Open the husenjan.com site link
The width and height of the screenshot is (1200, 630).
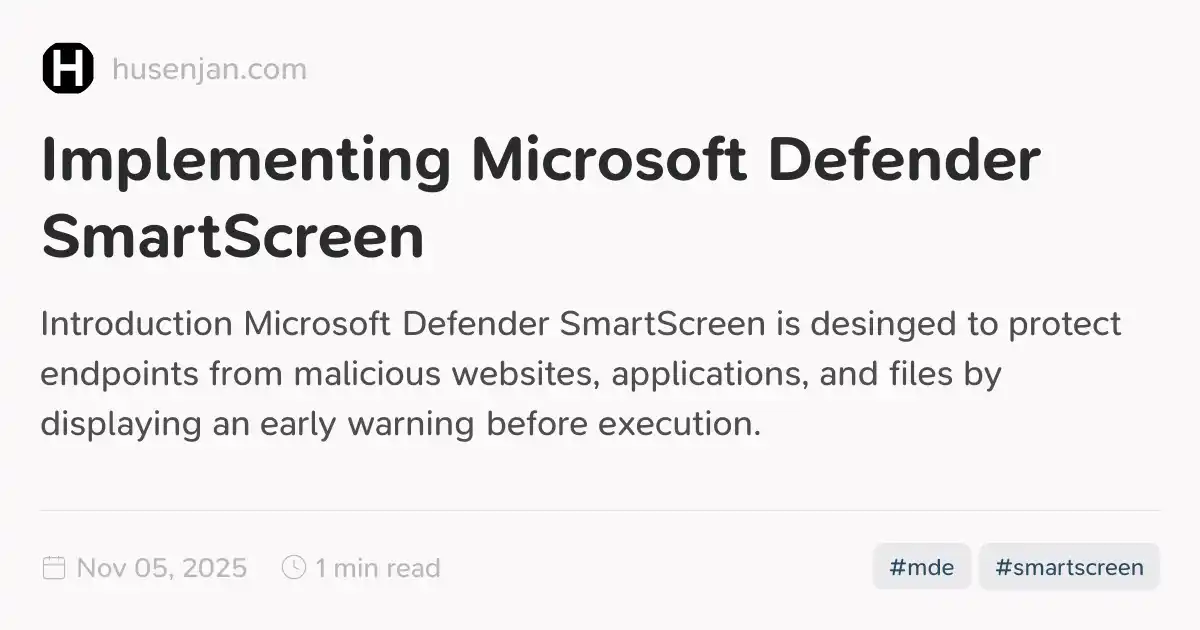click(210, 70)
